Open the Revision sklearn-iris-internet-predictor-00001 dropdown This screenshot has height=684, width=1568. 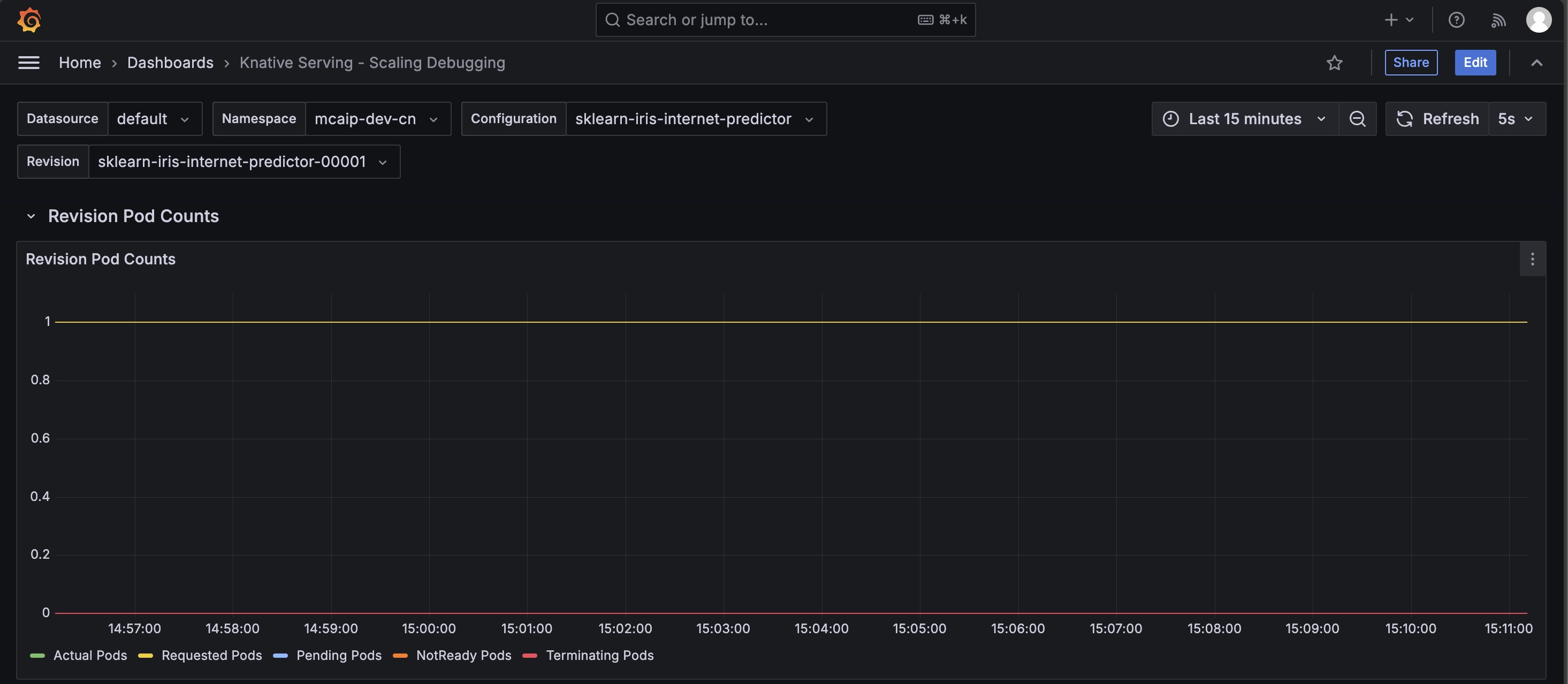tap(244, 162)
